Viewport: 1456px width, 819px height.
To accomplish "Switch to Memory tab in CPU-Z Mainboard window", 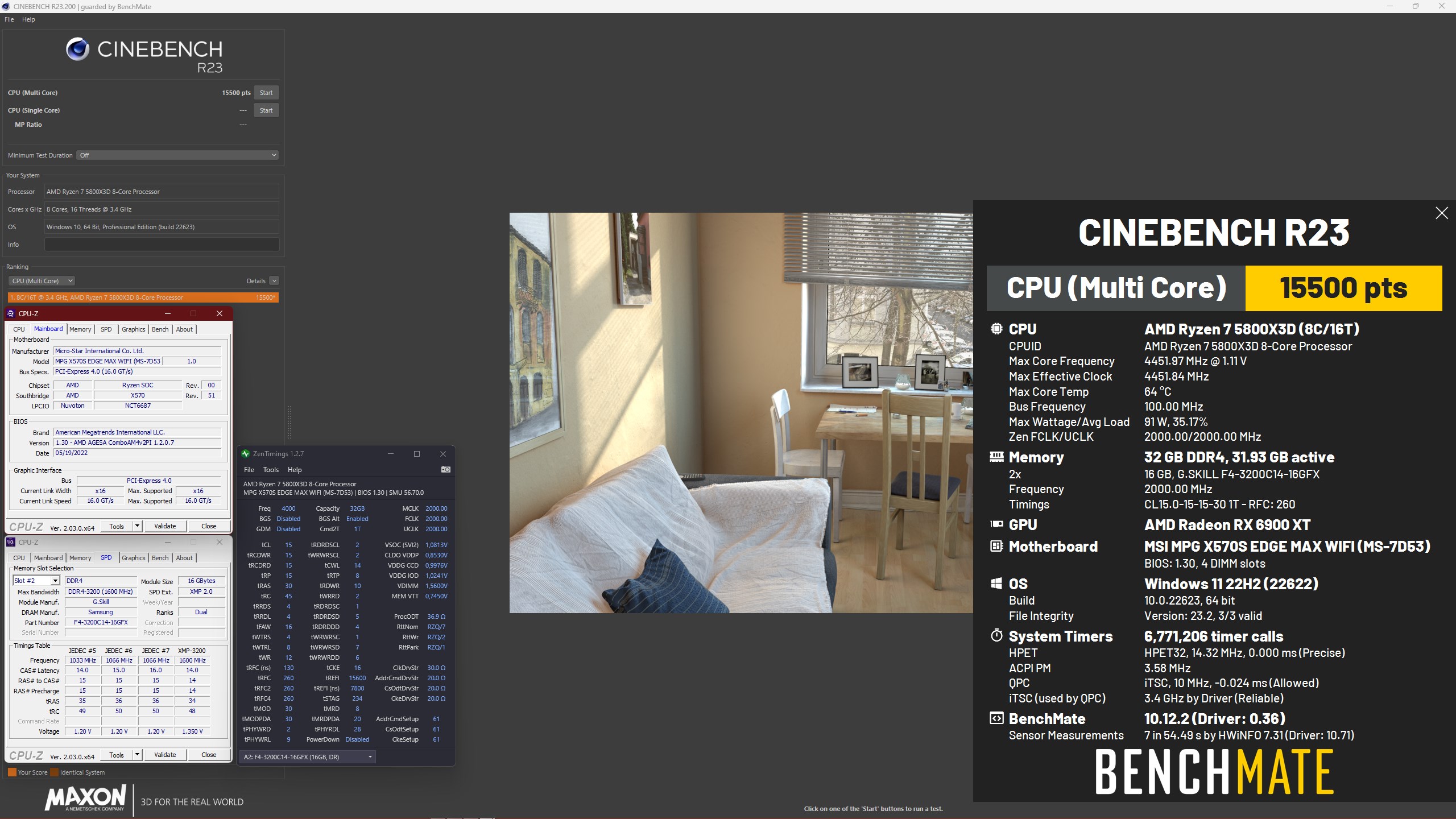I will click(80, 329).
